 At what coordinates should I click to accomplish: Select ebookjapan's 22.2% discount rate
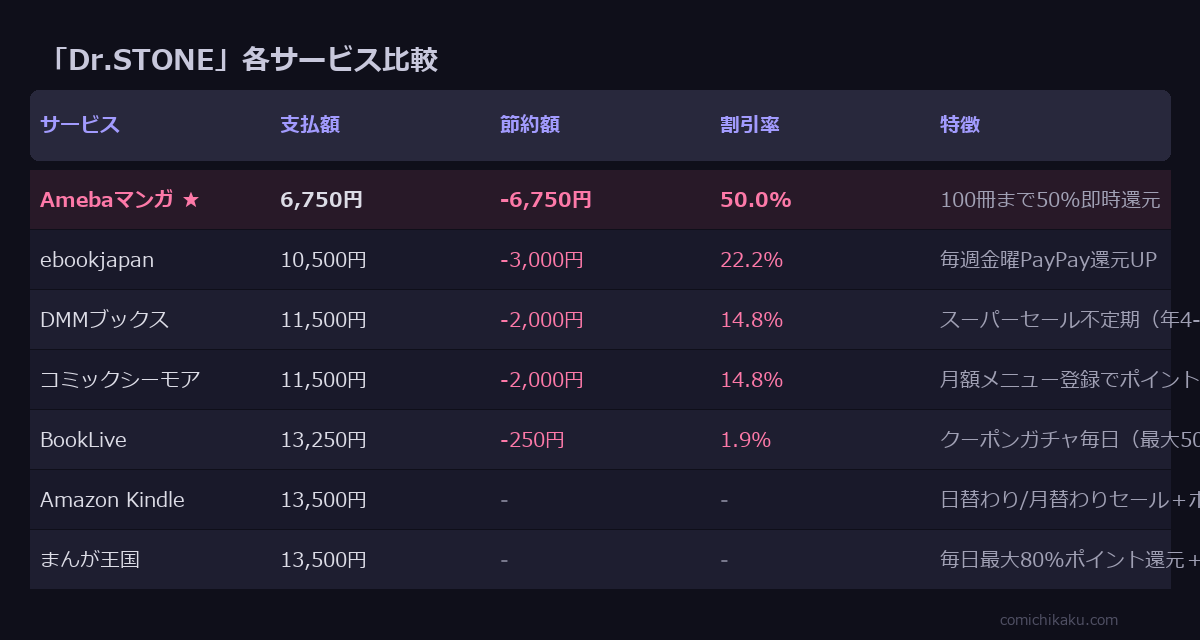751,260
